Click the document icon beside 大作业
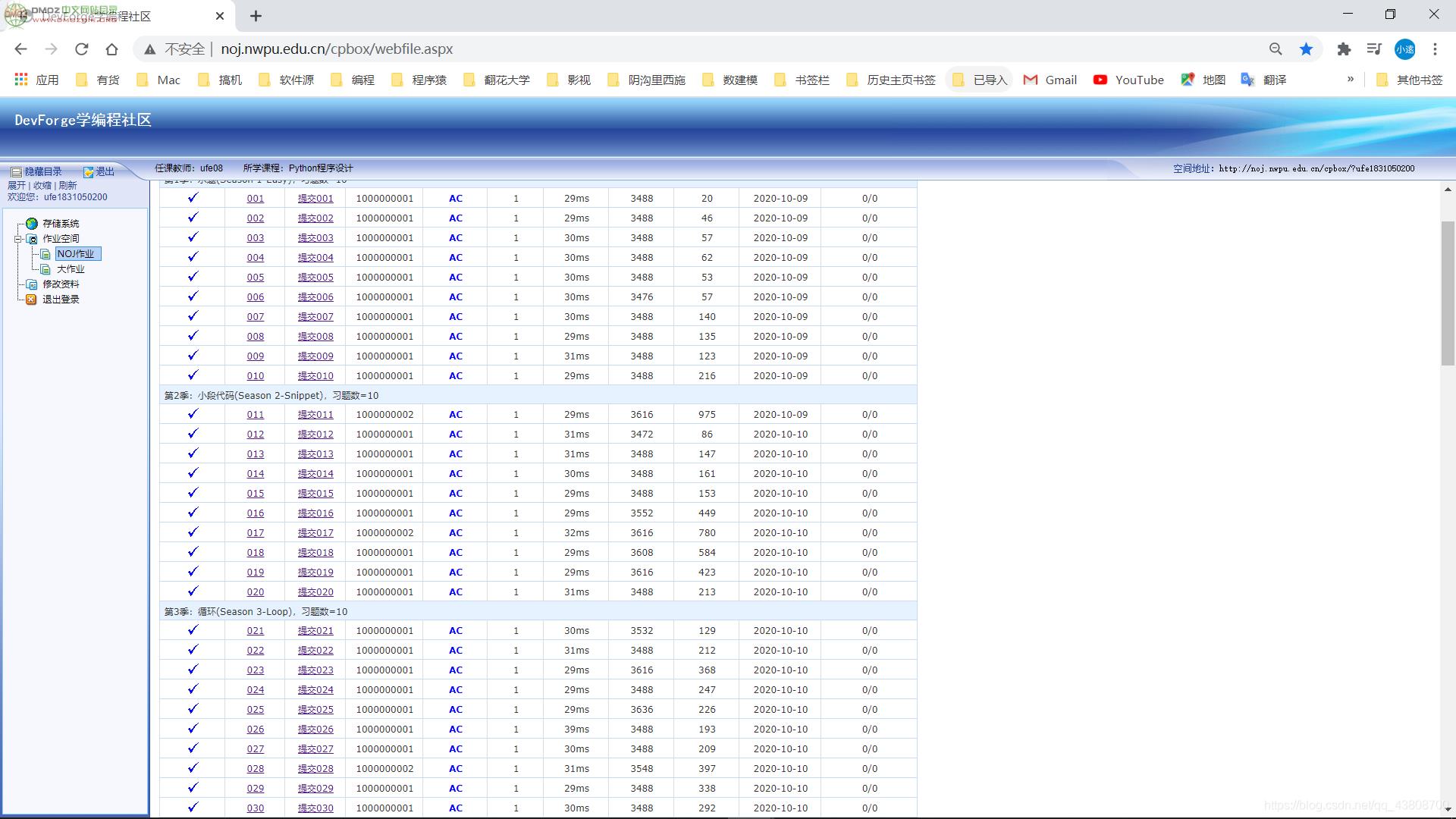Screen dimensions: 1456x819 45,269
